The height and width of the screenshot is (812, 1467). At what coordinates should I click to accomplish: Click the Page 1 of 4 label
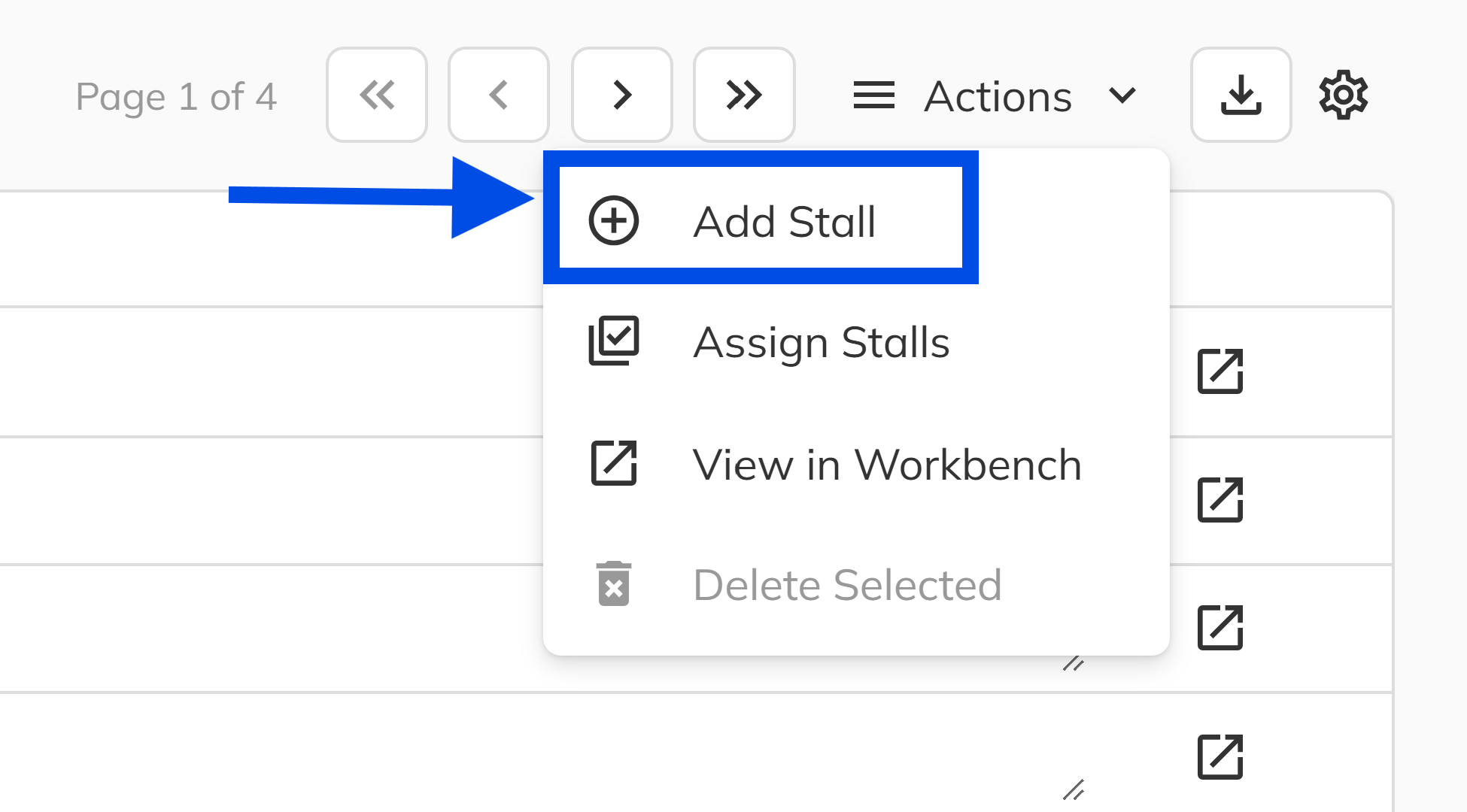coord(177,95)
